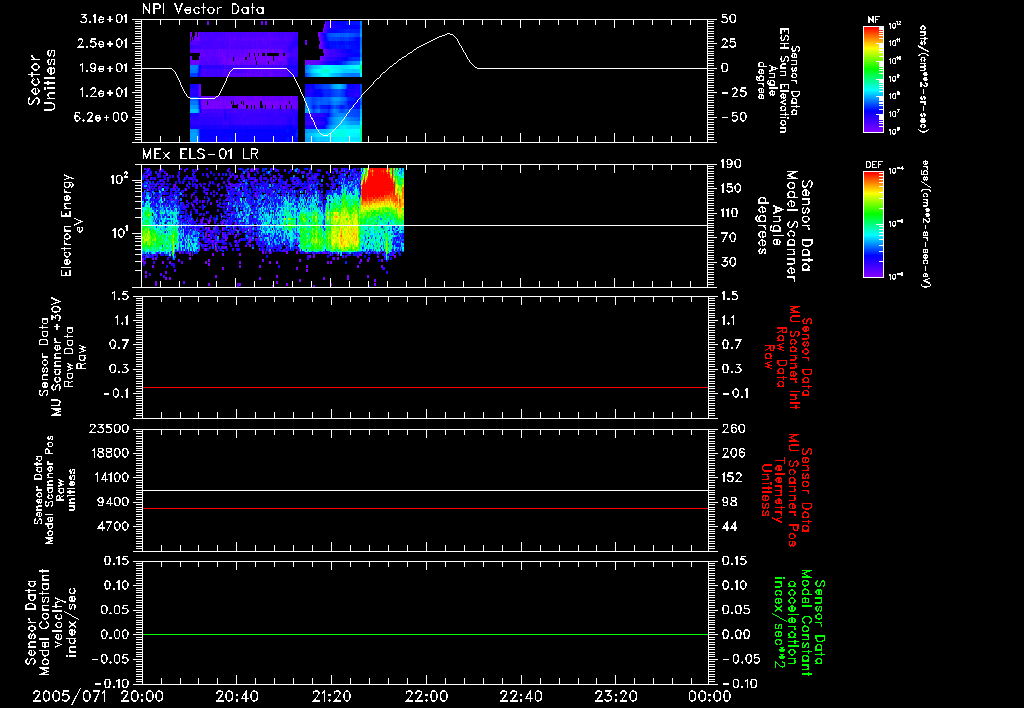Click the red MU Scanner Pos Telemetry label
Screen dimensions: 1024x708
786,491
